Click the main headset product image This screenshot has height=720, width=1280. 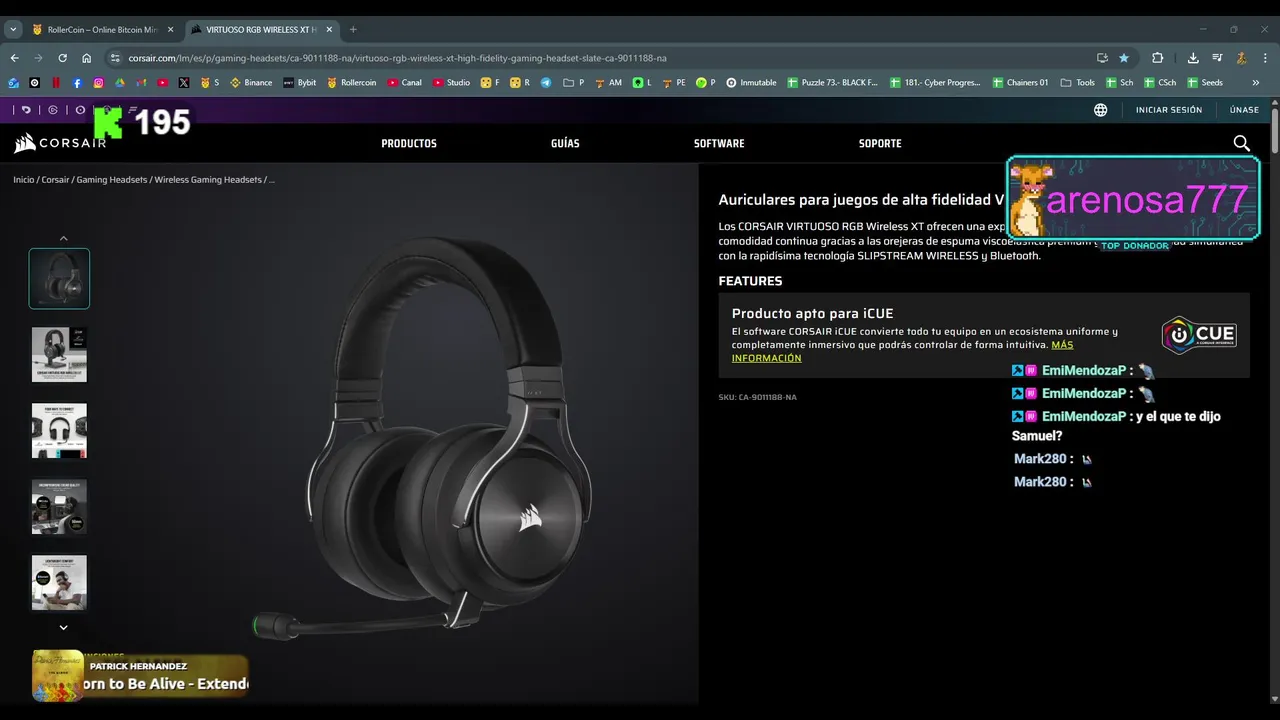point(424,437)
